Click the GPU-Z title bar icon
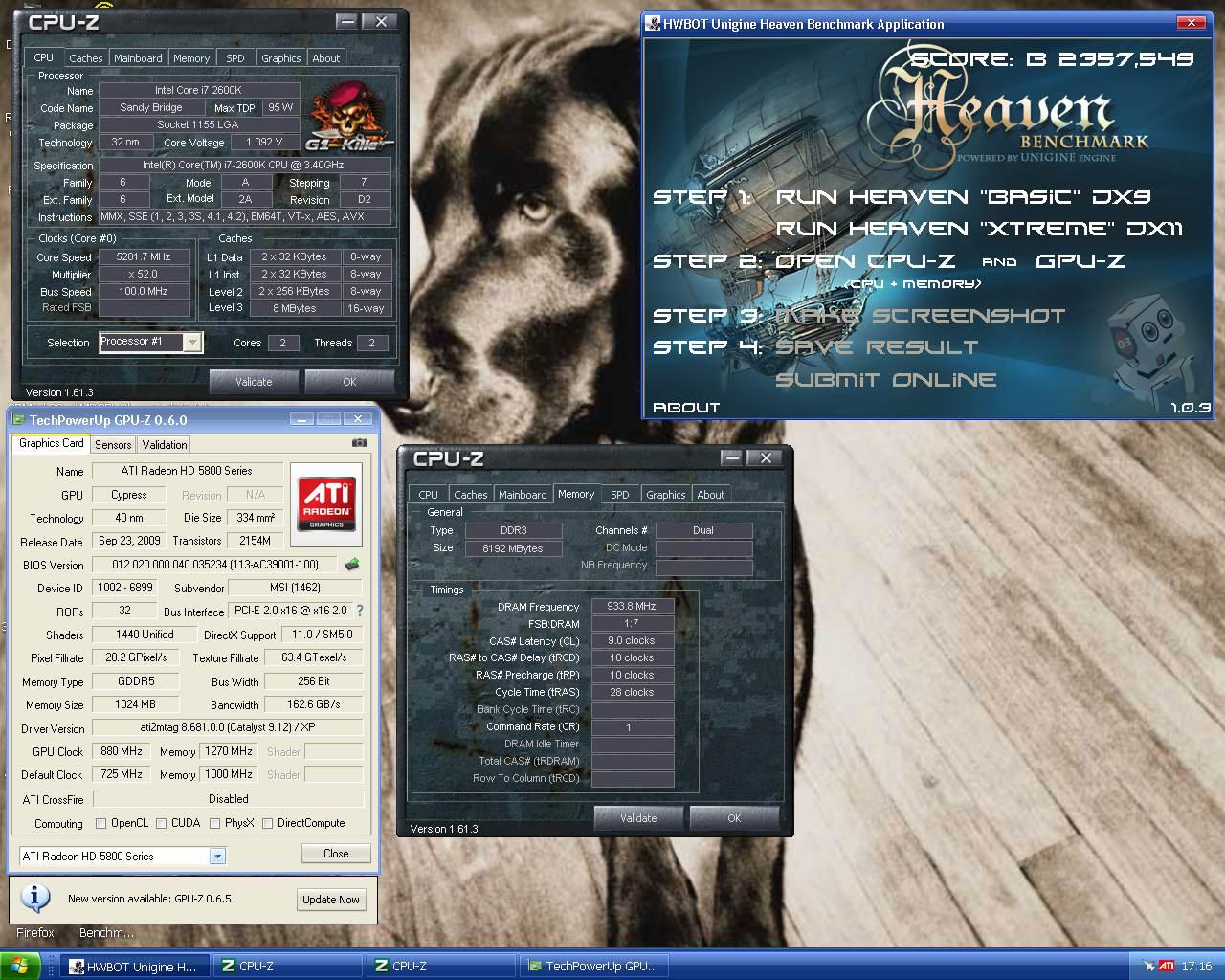 pos(18,420)
